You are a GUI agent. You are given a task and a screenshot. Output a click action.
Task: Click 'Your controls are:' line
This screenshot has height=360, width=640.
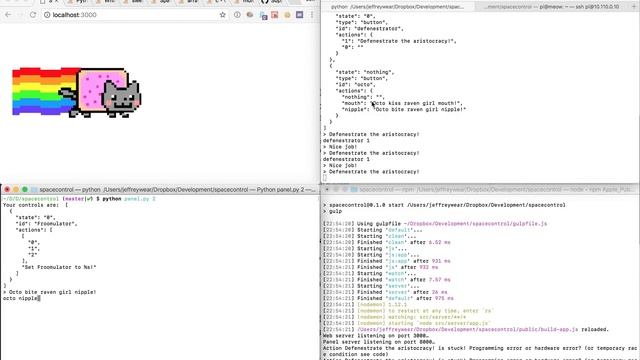(35, 205)
